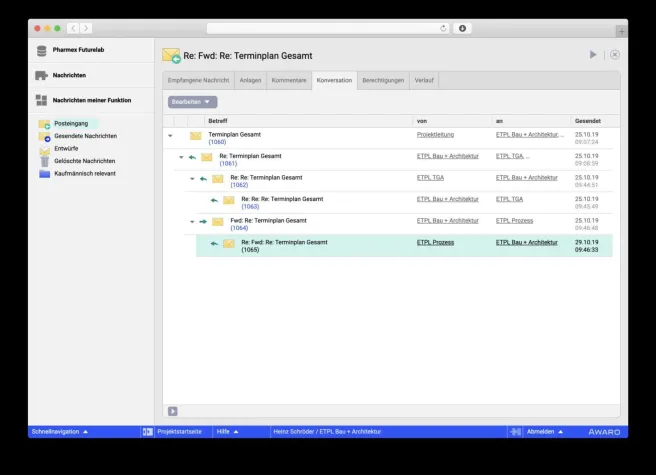The image size is (656, 475).
Task: Click the Pharmex Futurelab database icon
Action: click(x=41, y=51)
